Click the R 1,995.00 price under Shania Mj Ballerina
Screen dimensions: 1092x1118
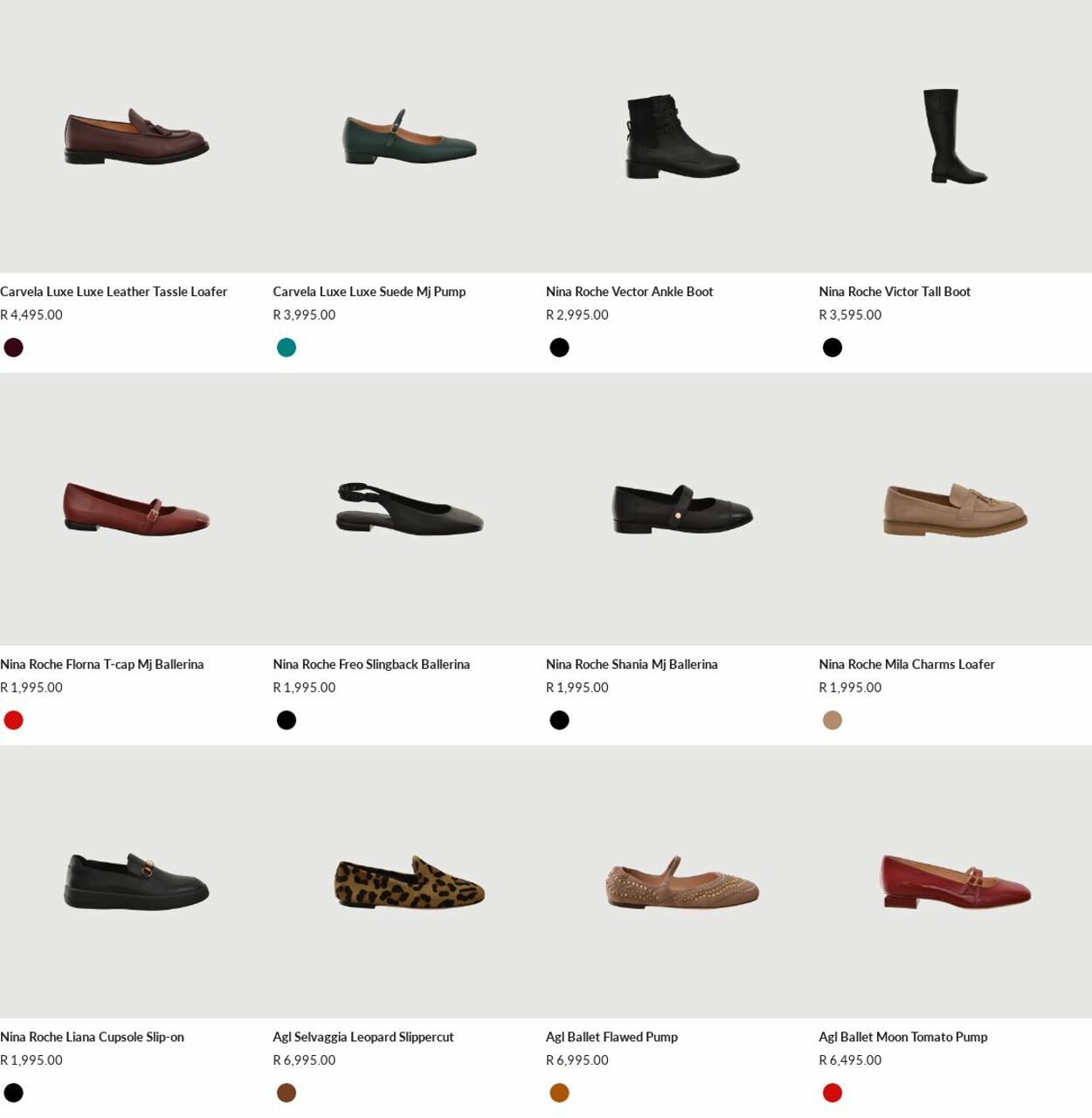(x=577, y=688)
